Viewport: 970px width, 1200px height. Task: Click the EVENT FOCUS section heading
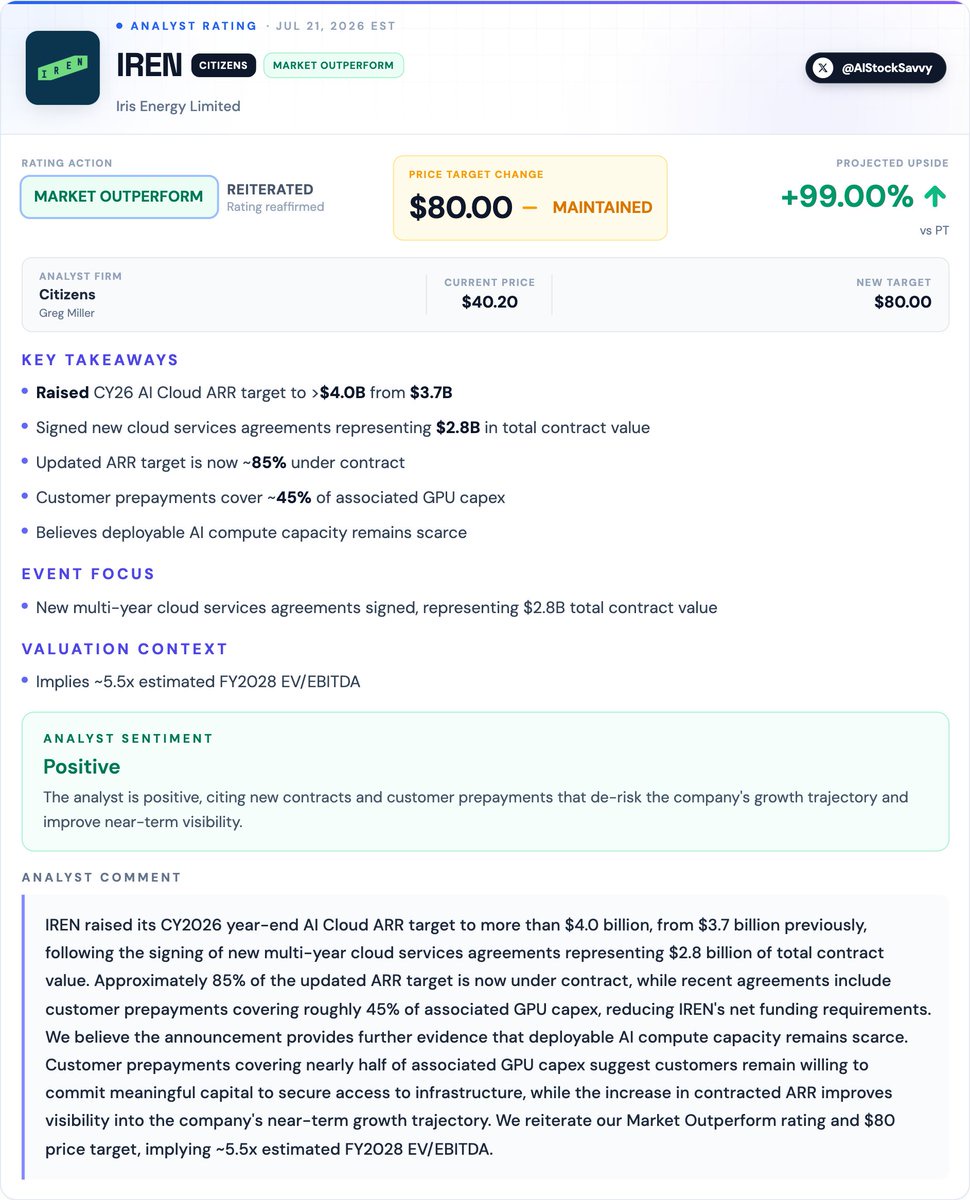[x=89, y=574]
